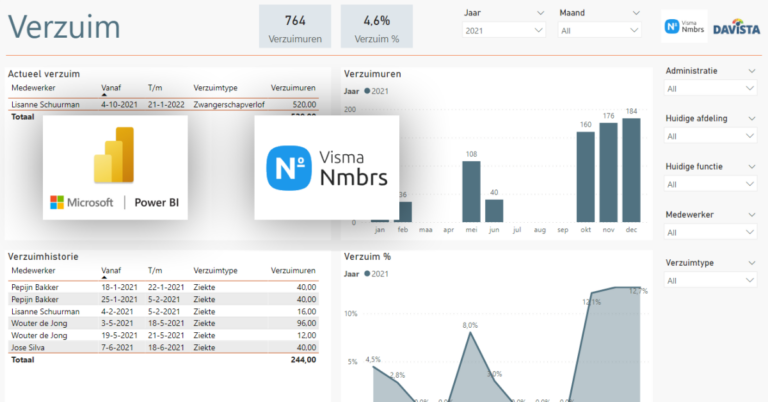Click the large Visma Nmbrs logo card

coord(327,167)
